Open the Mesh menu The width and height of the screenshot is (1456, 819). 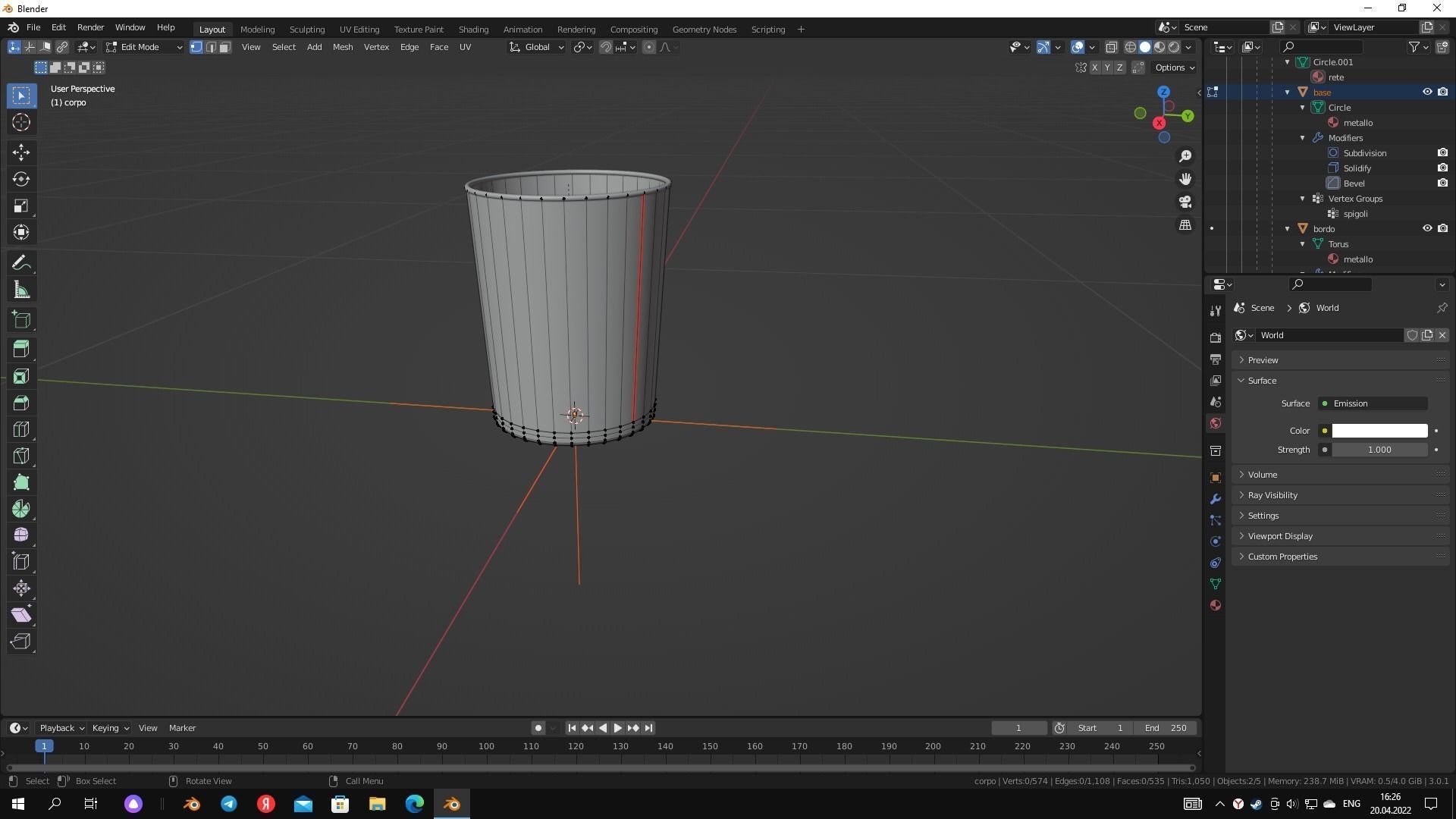tap(343, 47)
